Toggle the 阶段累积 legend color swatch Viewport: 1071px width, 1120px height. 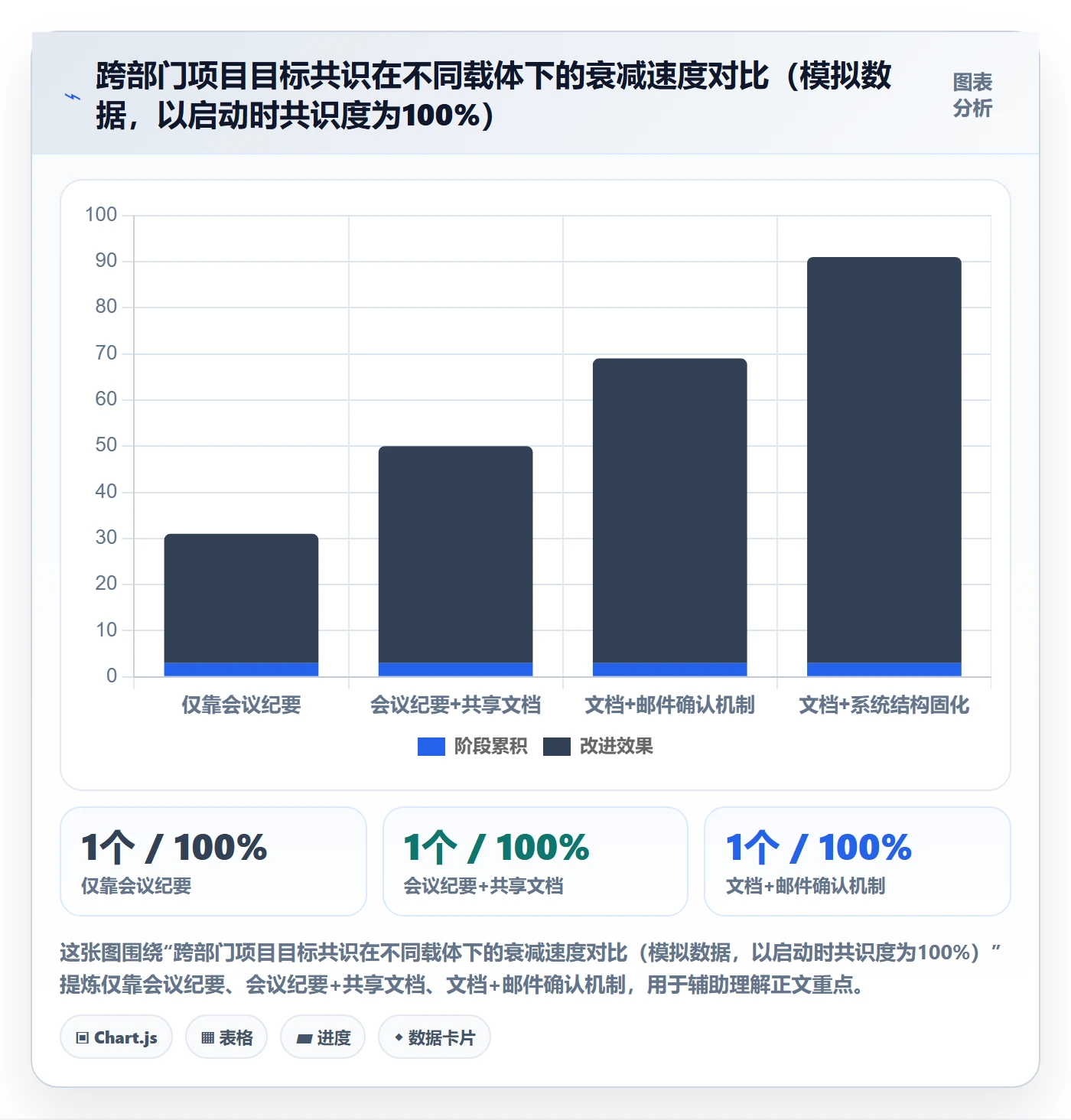(431, 747)
